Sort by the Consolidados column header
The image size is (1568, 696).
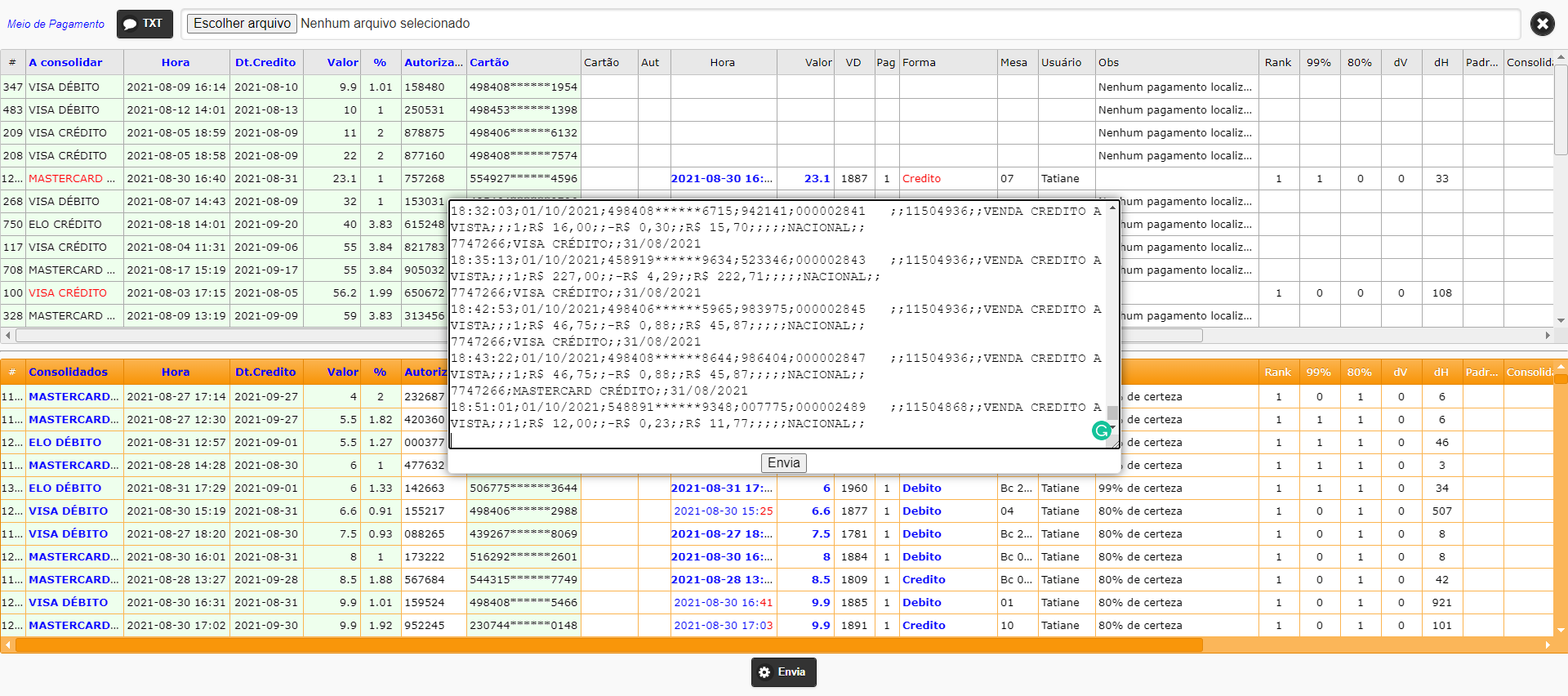click(x=69, y=372)
